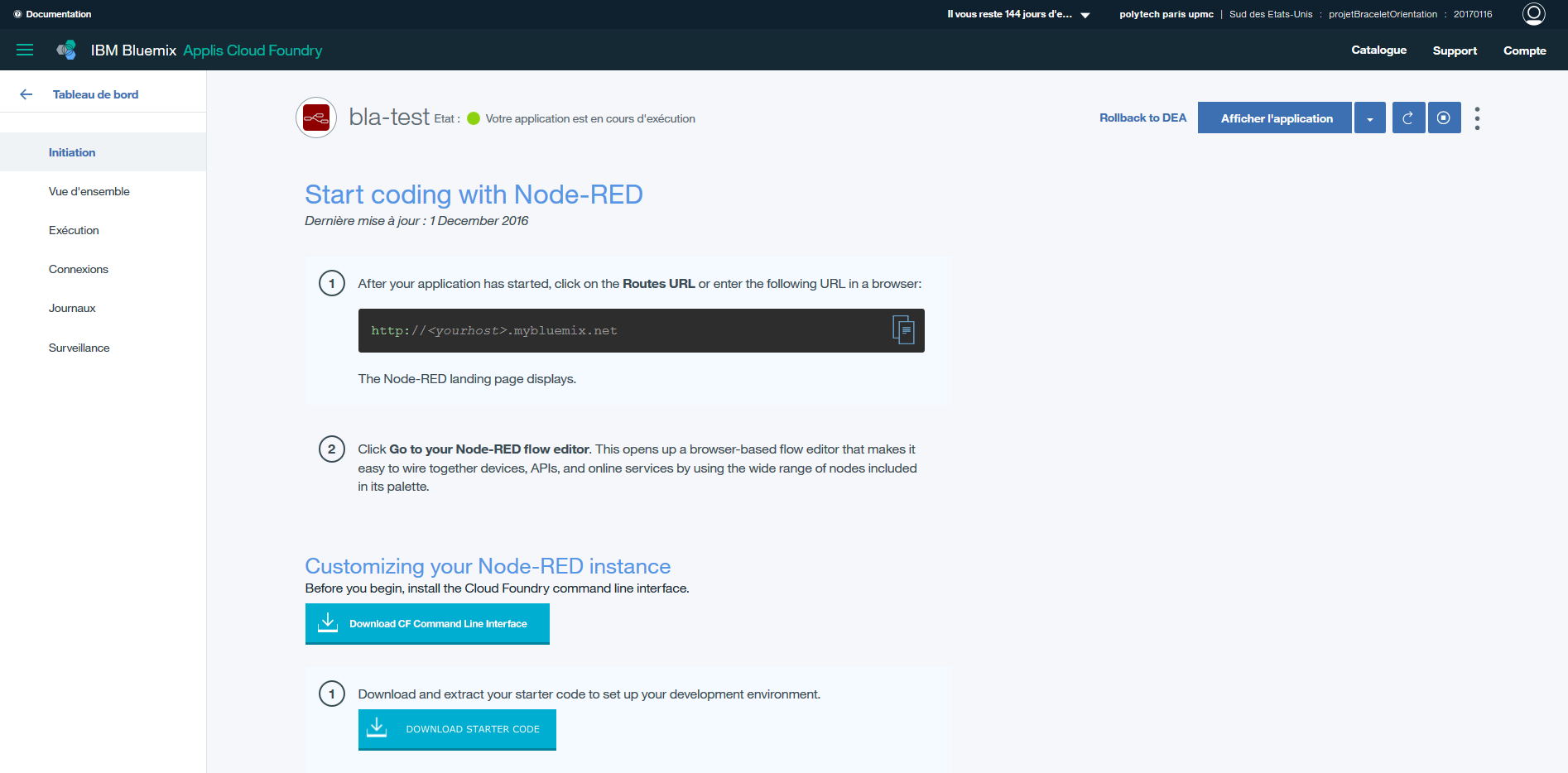The image size is (1568, 773).
Task: Open the three-dot more actions menu
Action: pos(1477,118)
